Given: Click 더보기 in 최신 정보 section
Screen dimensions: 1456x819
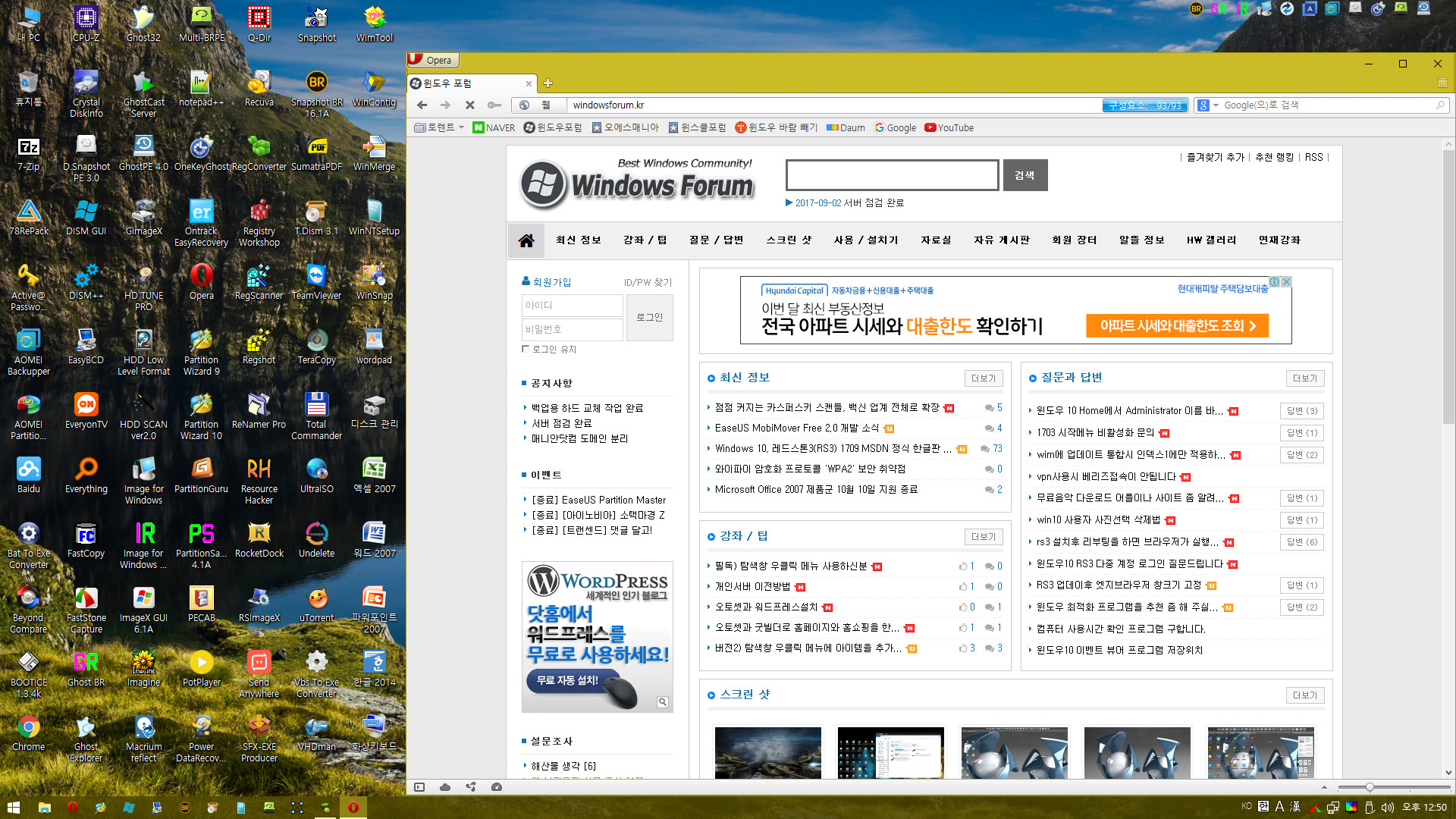Looking at the screenshot, I should tap(984, 378).
